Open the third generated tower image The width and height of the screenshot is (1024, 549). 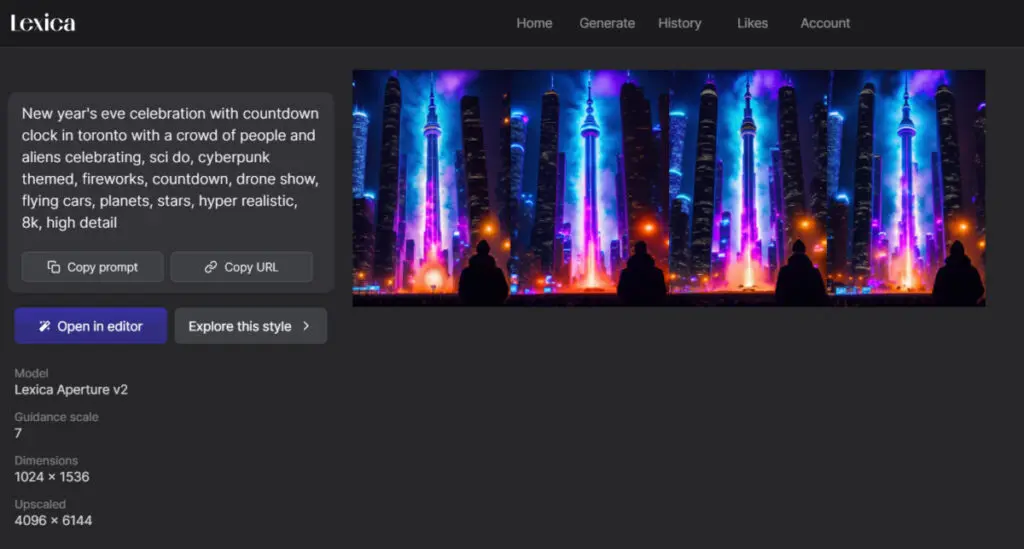click(x=748, y=187)
